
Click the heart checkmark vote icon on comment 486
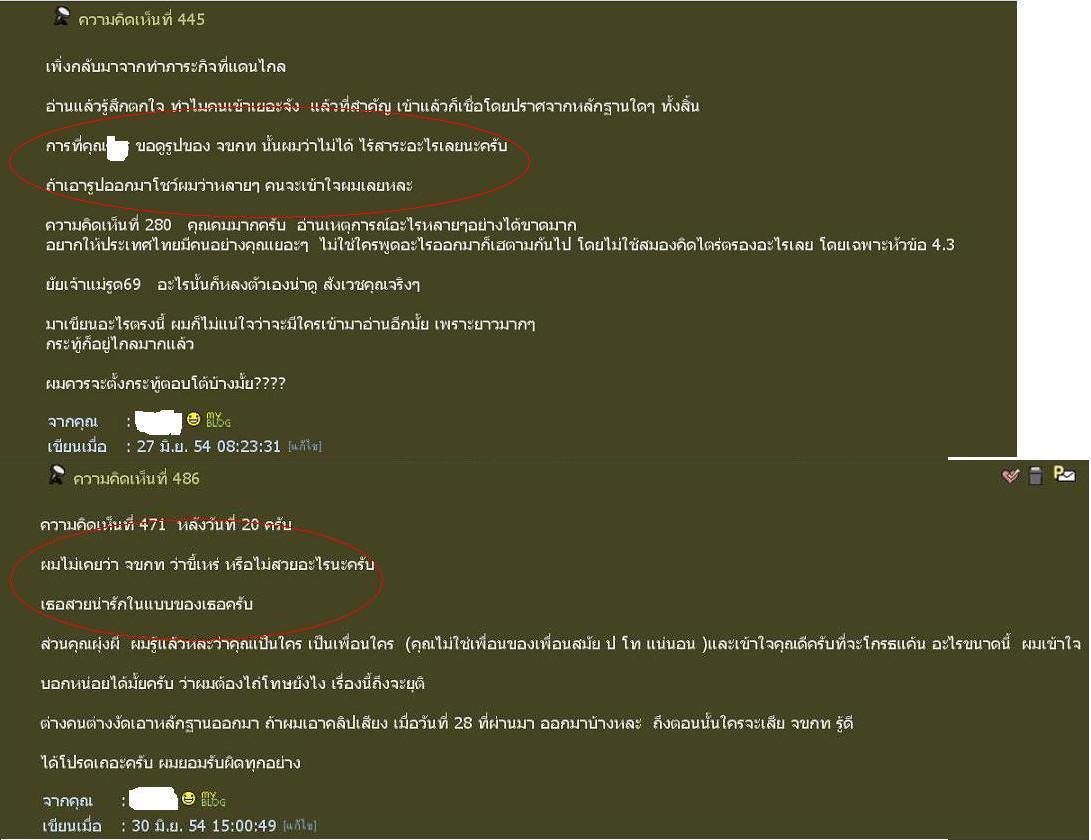tap(1010, 476)
